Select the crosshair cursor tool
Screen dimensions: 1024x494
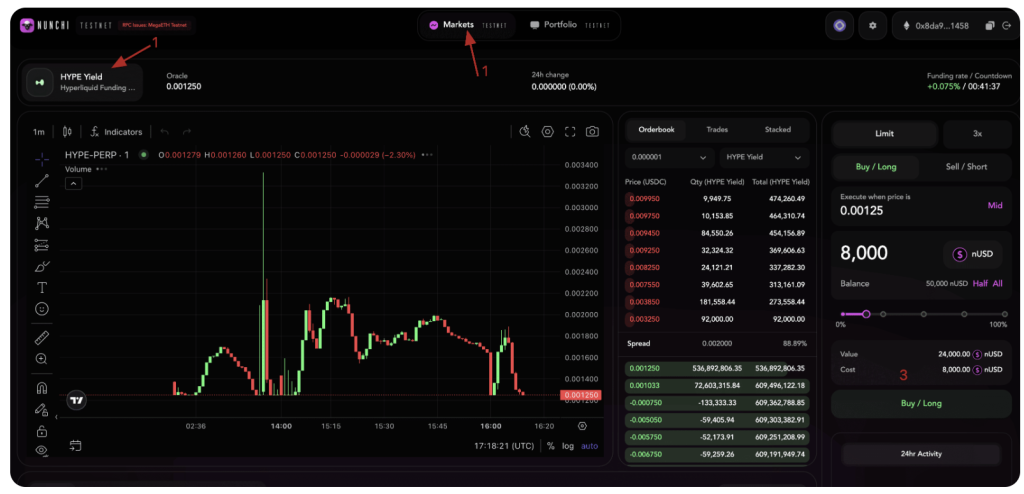click(41, 159)
